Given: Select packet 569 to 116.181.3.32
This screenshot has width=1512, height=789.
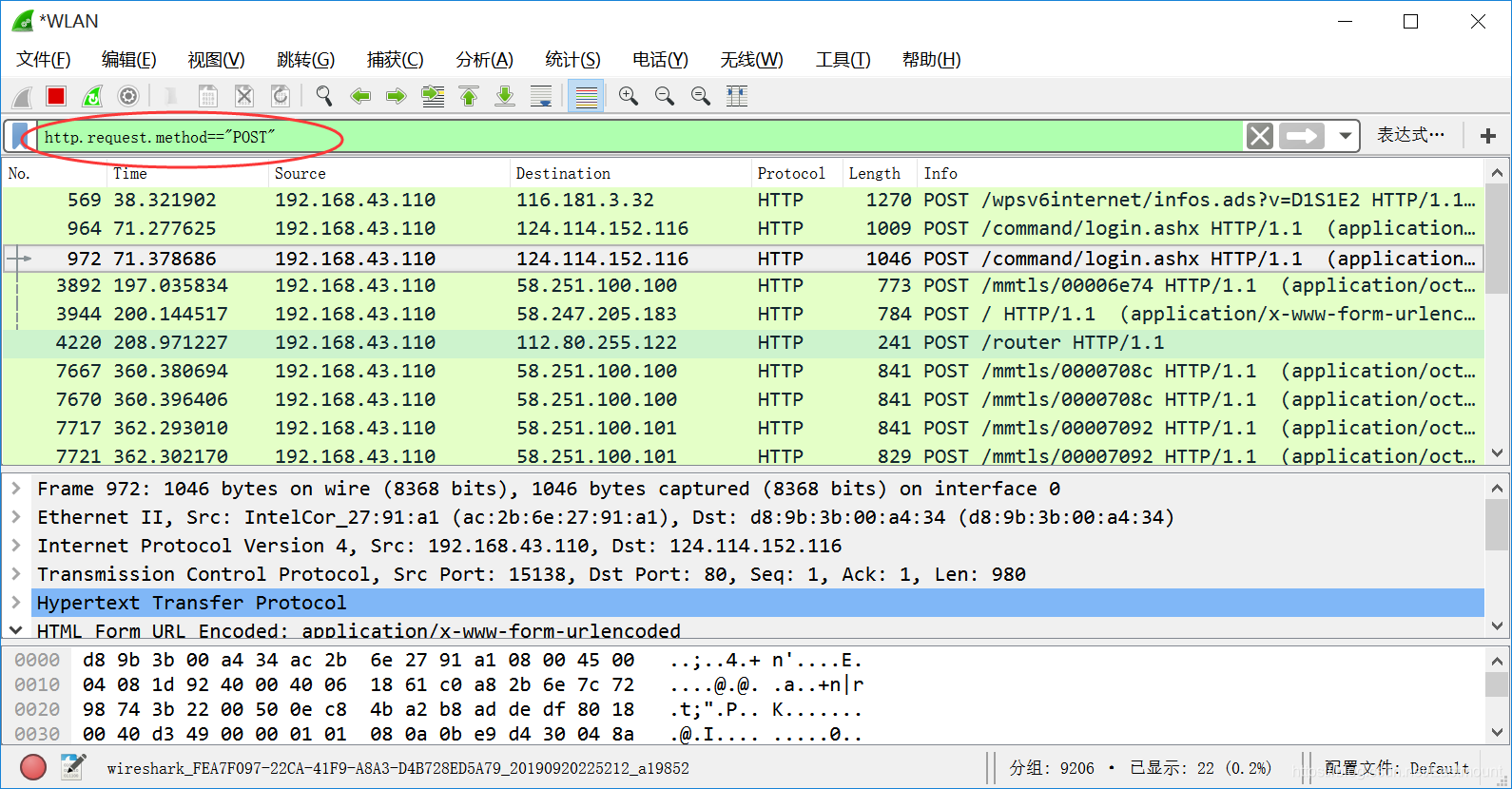Looking at the screenshot, I should pyautogui.click(x=742, y=201).
